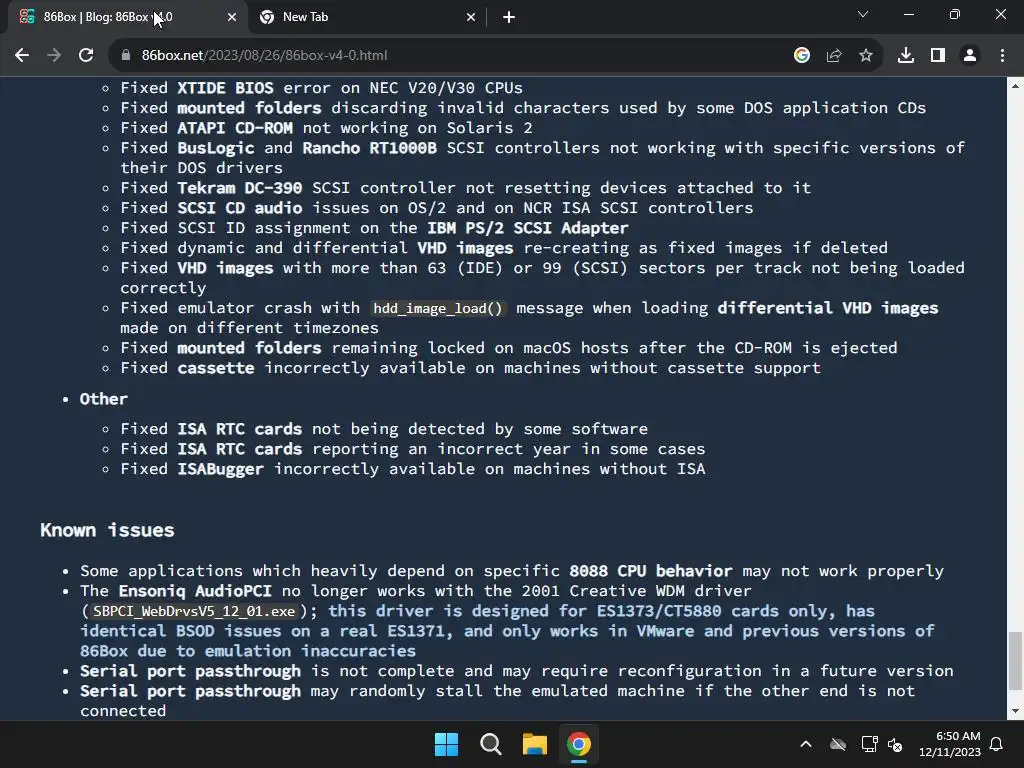Open the clock showing 6:50 AM
Viewport: 1024px width, 768px height.
pyautogui.click(x=950, y=744)
